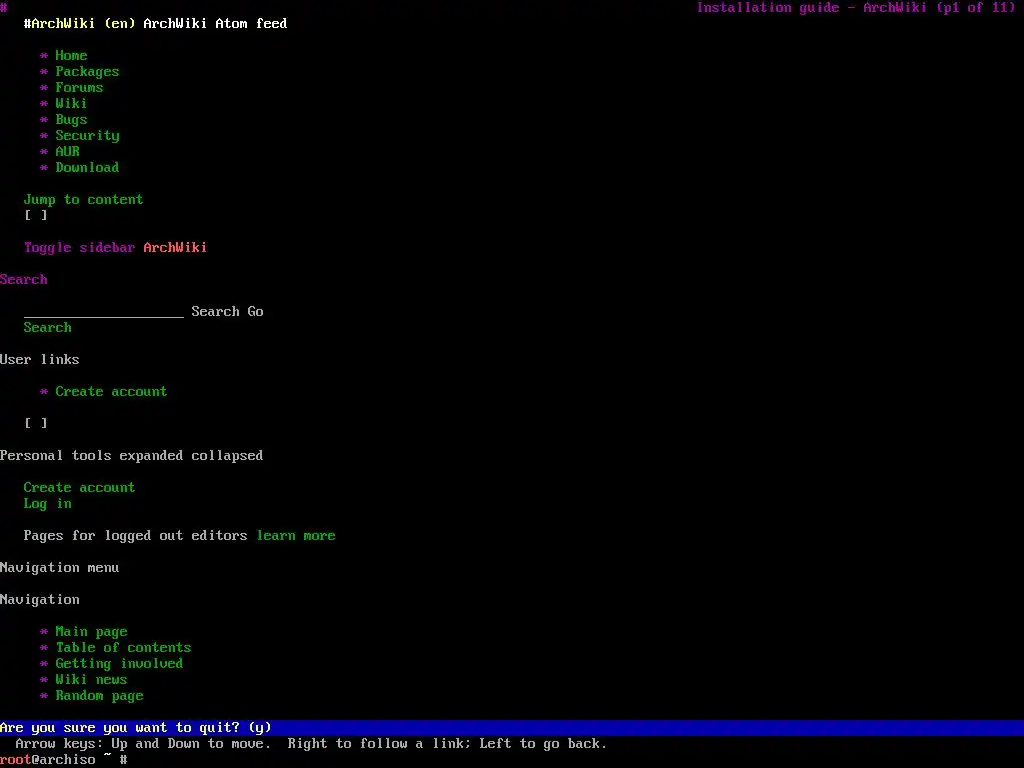Open Create account above Log in
This screenshot has width=1024, height=768.
pyautogui.click(x=79, y=487)
